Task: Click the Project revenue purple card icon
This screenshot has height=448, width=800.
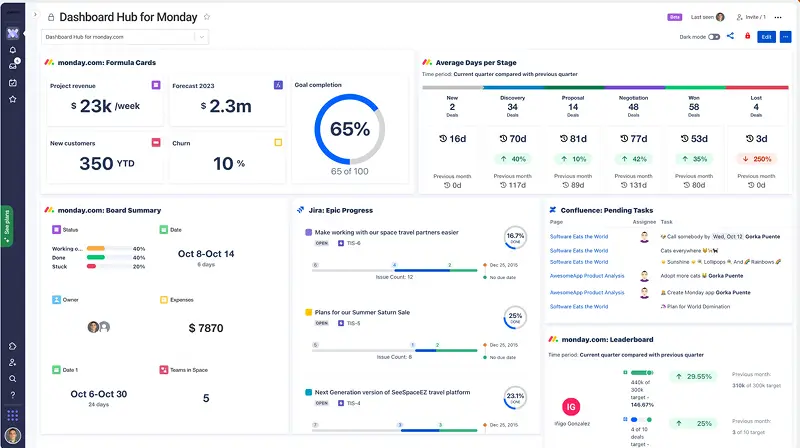Action: (156, 85)
